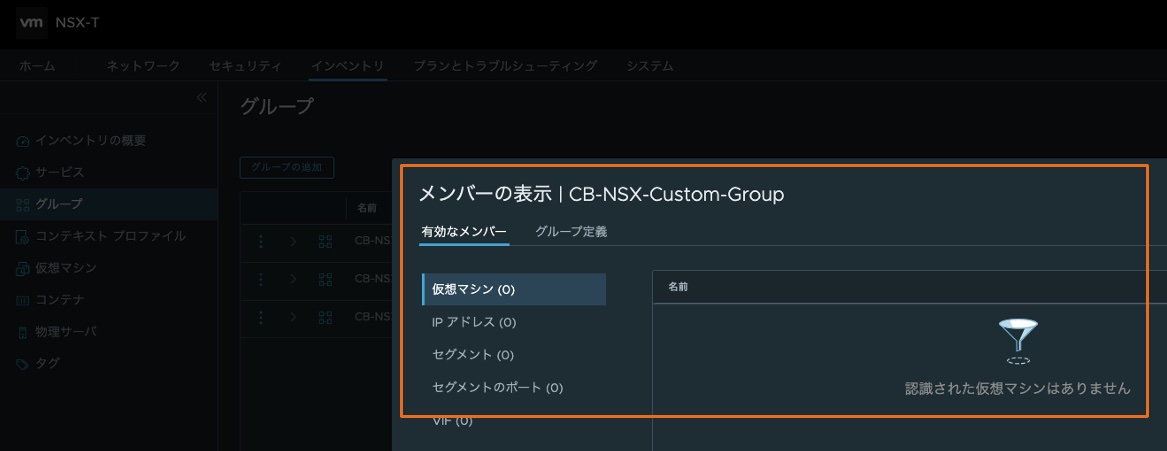
Task: Click グループの追加 button
Action: [287, 167]
